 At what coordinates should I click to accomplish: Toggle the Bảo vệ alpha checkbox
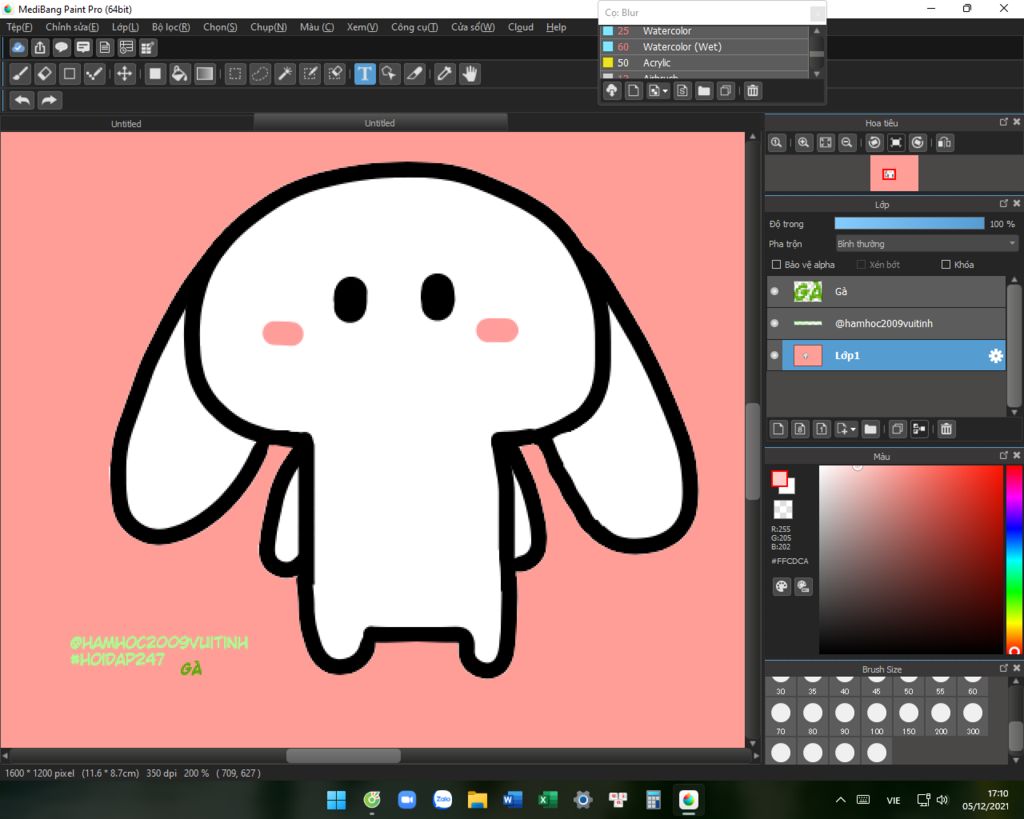776,265
